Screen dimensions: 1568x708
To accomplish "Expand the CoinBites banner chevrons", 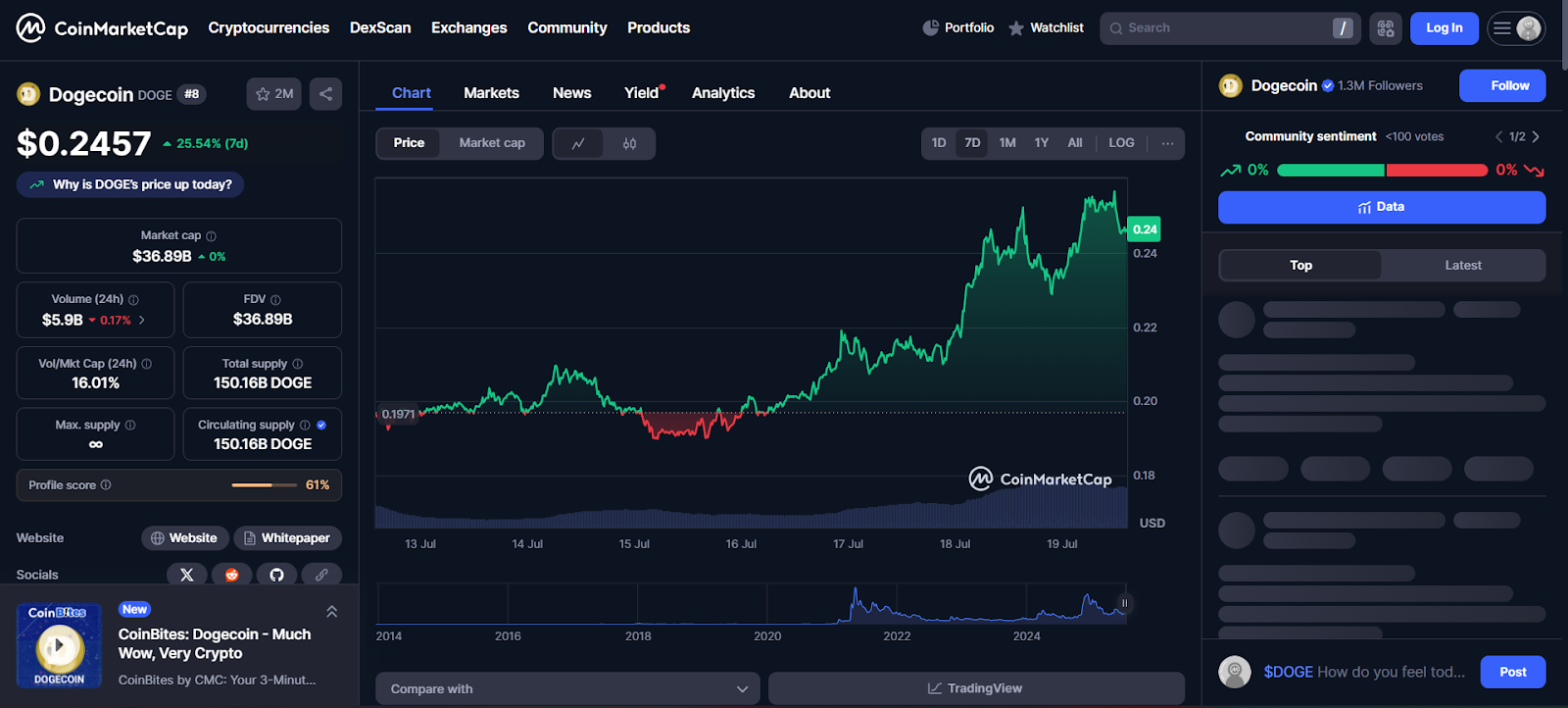I will pos(331,612).
